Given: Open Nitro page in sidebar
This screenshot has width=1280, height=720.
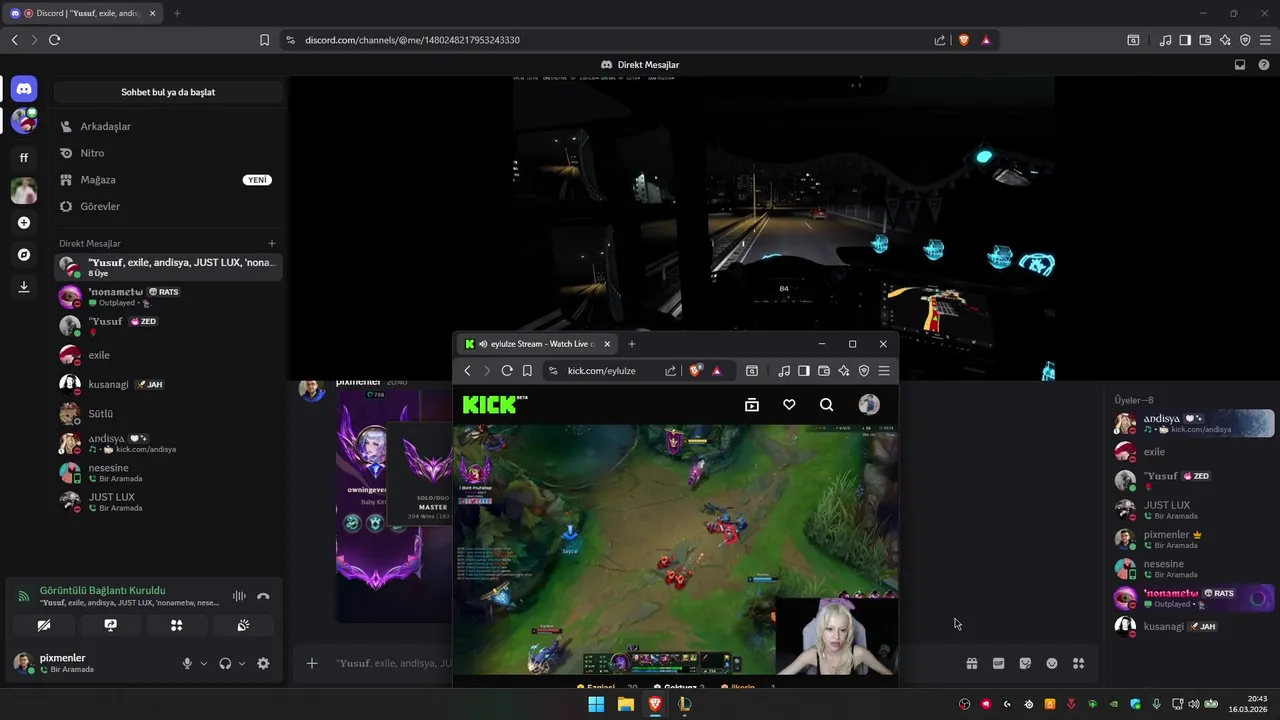Looking at the screenshot, I should tap(168, 153).
